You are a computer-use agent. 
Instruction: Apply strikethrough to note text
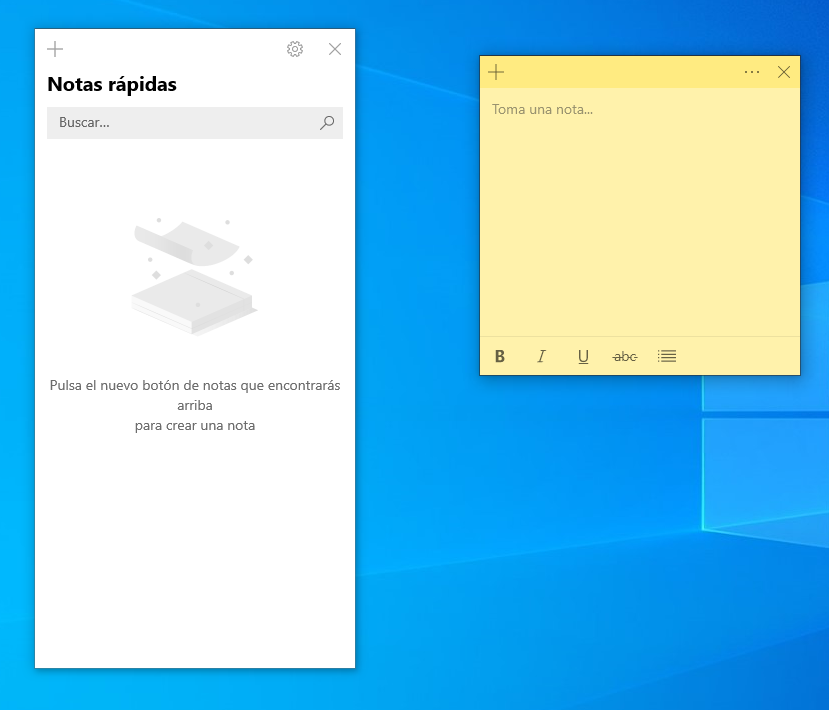(x=624, y=356)
